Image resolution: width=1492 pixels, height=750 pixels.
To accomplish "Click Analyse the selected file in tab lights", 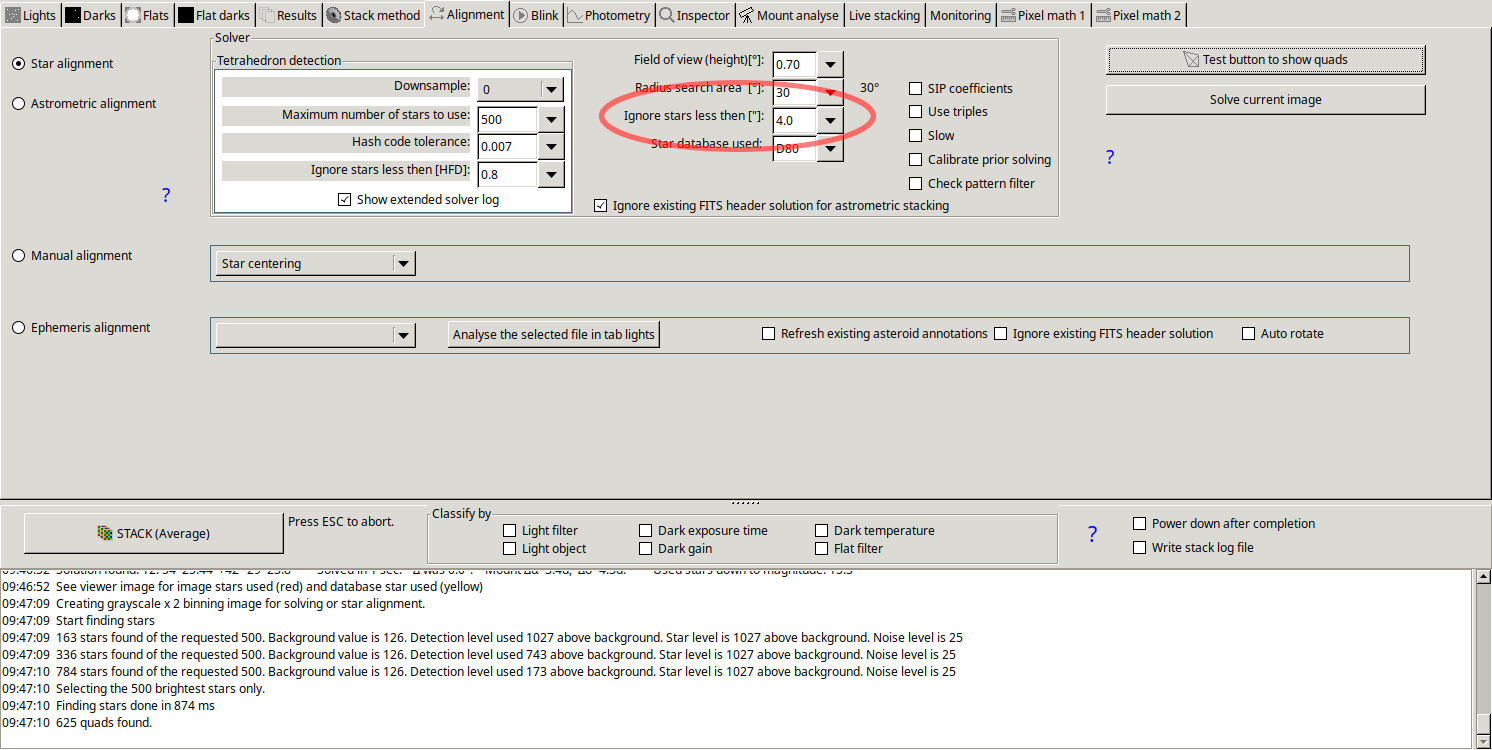I will coord(553,334).
